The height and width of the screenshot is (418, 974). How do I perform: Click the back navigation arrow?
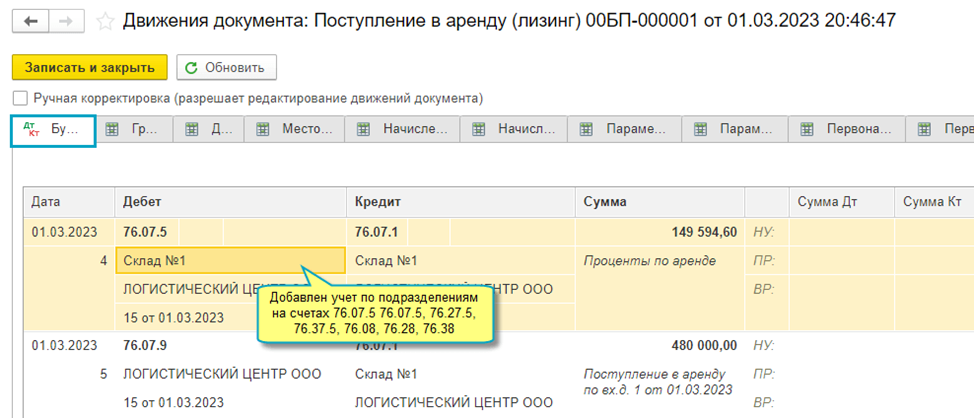[34, 20]
